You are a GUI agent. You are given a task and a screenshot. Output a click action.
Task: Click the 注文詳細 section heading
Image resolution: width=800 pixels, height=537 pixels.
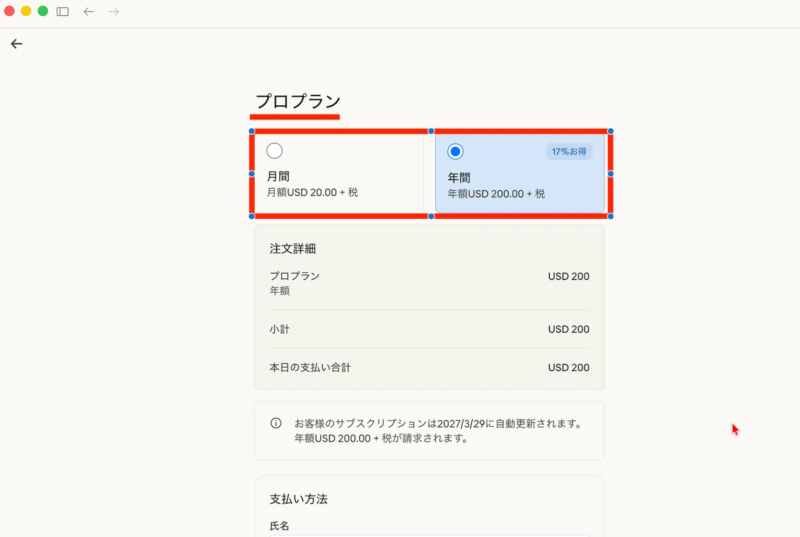click(294, 248)
